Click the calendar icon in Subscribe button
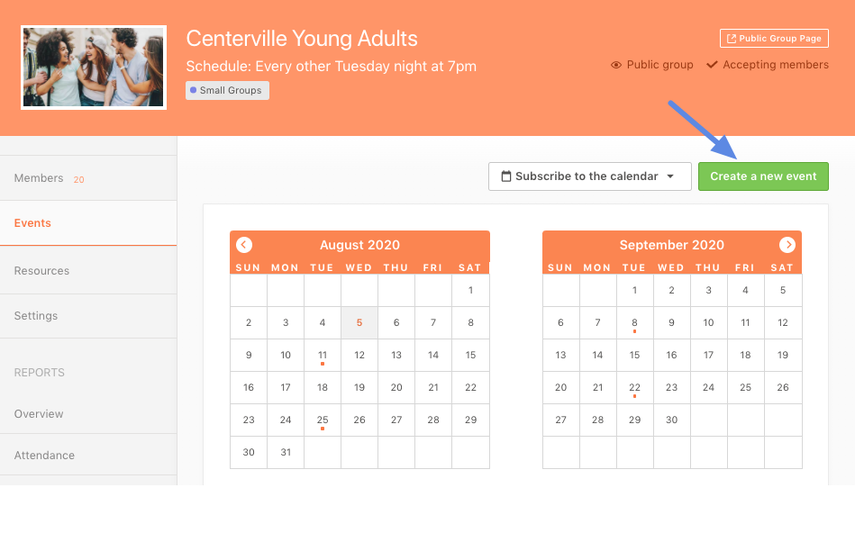 [506, 177]
